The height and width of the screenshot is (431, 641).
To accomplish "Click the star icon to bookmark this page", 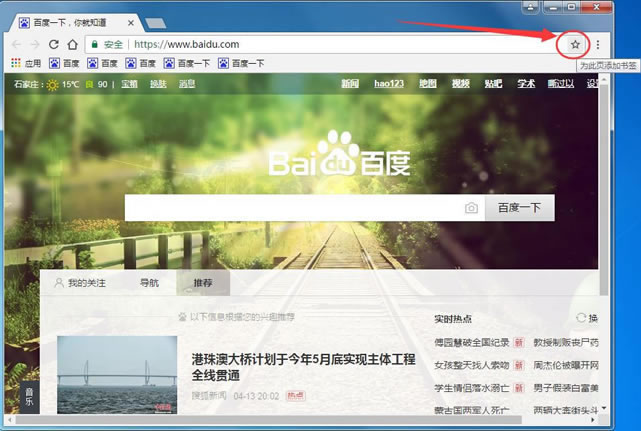I will 575,44.
